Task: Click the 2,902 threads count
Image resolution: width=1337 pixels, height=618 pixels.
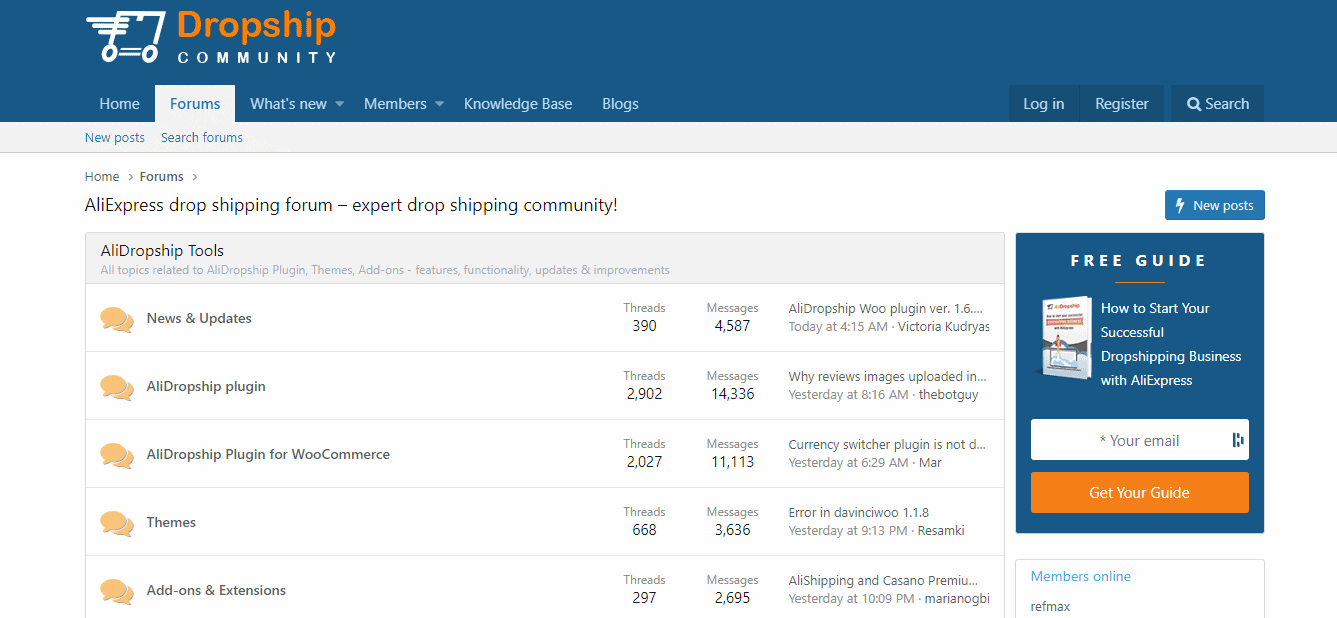Action: tap(644, 394)
